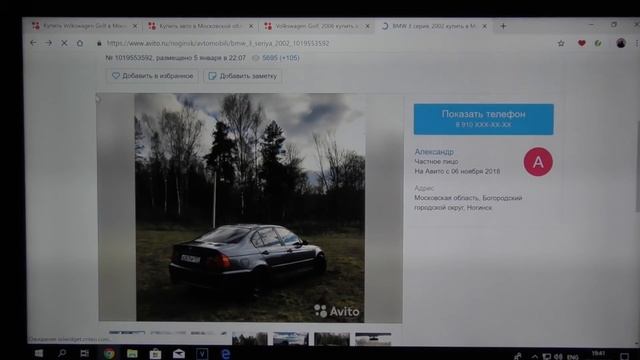The width and height of the screenshot is (640, 360).
Task: Open the green file manager taskbar icon
Action: 132,353
